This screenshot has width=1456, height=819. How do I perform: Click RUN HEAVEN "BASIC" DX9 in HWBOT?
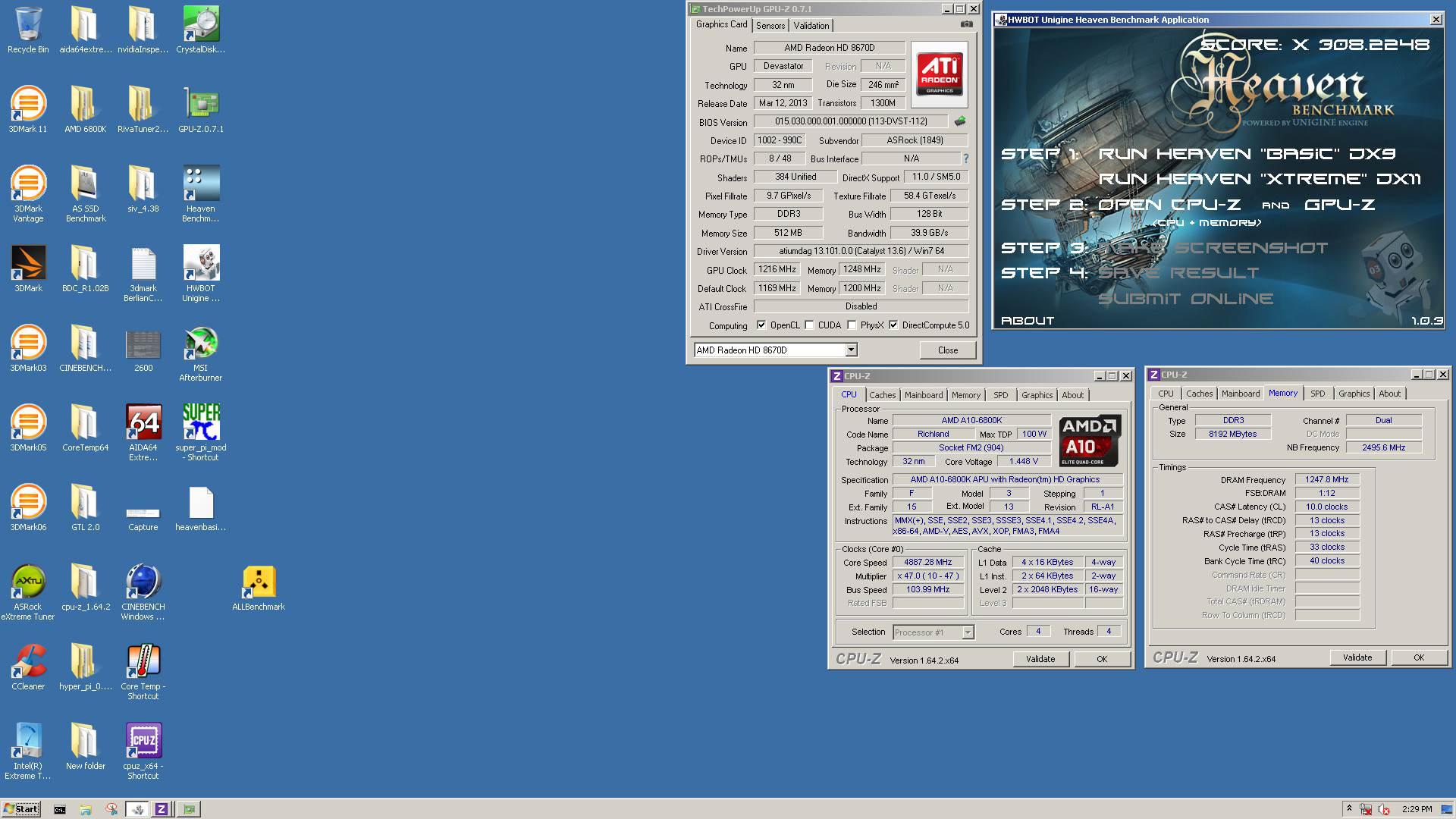pyautogui.click(x=1247, y=154)
